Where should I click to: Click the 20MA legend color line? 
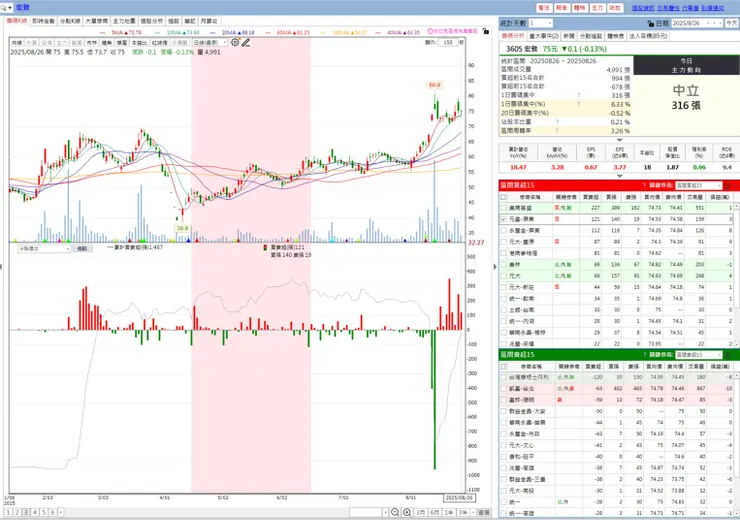213,33
